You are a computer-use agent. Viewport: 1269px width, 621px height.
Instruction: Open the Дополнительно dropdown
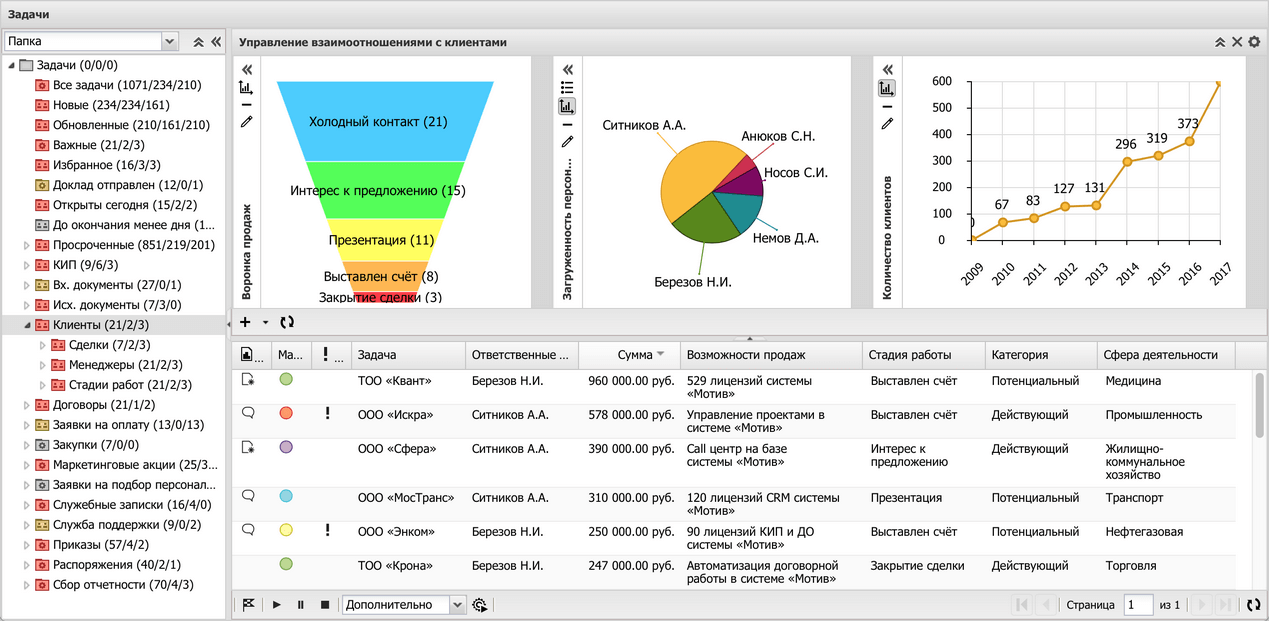coord(457,605)
